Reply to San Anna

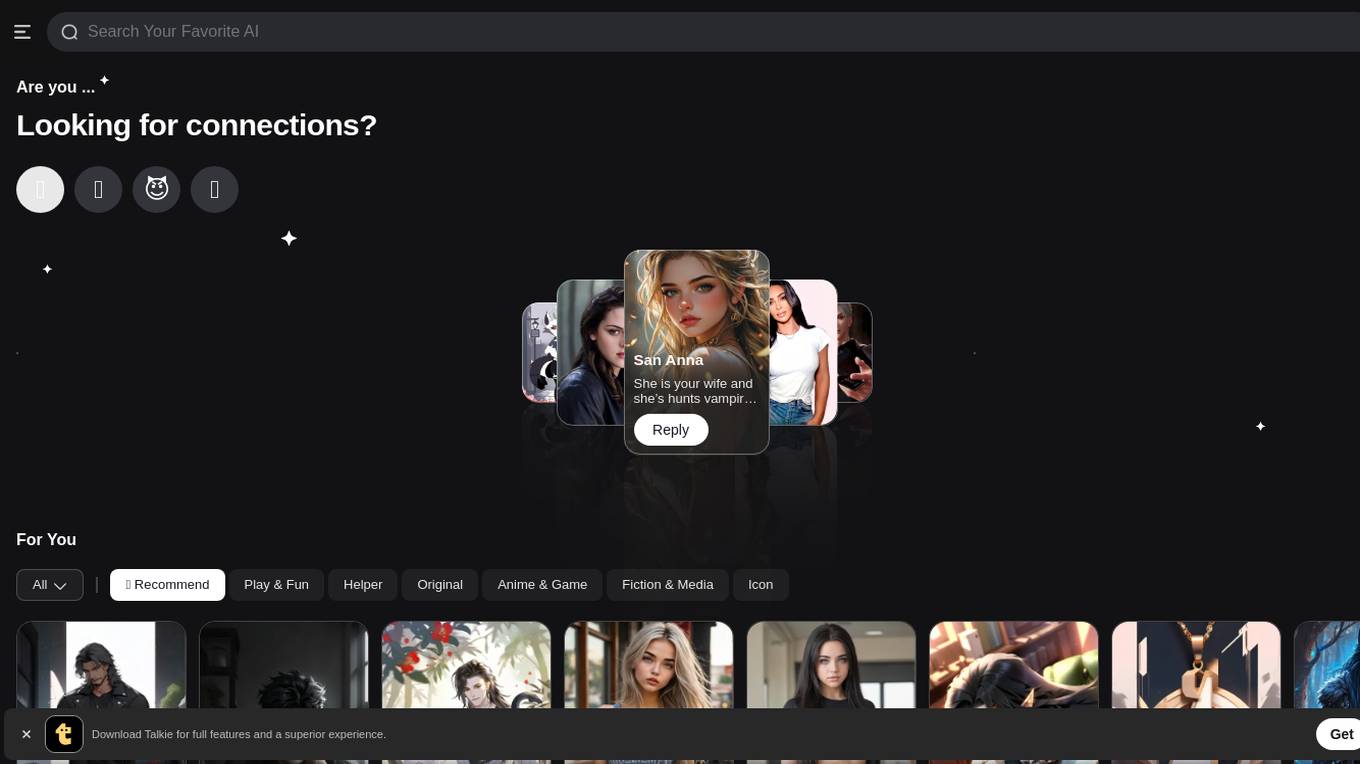click(x=671, y=430)
